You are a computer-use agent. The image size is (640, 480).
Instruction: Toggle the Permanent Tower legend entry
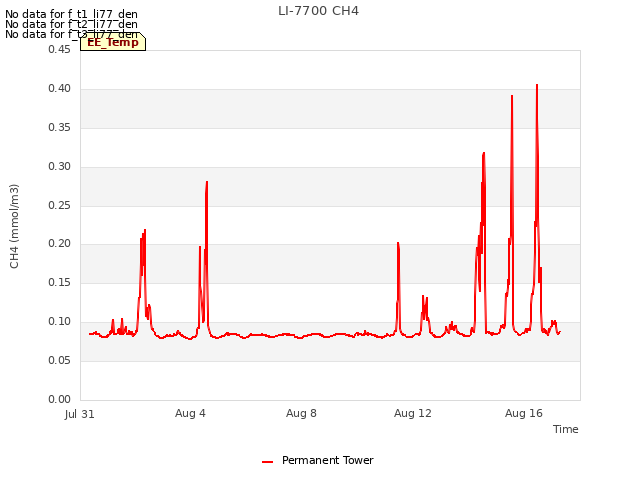318,460
